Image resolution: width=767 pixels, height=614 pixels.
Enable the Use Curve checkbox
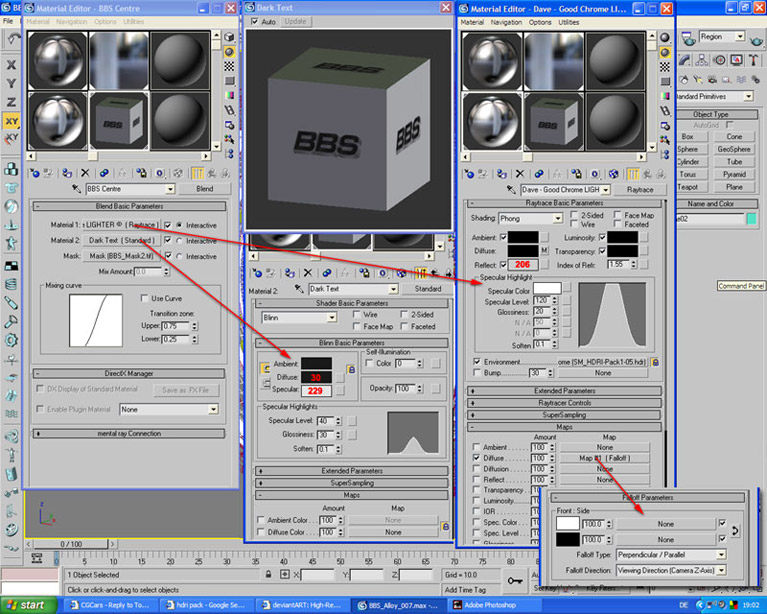point(145,298)
